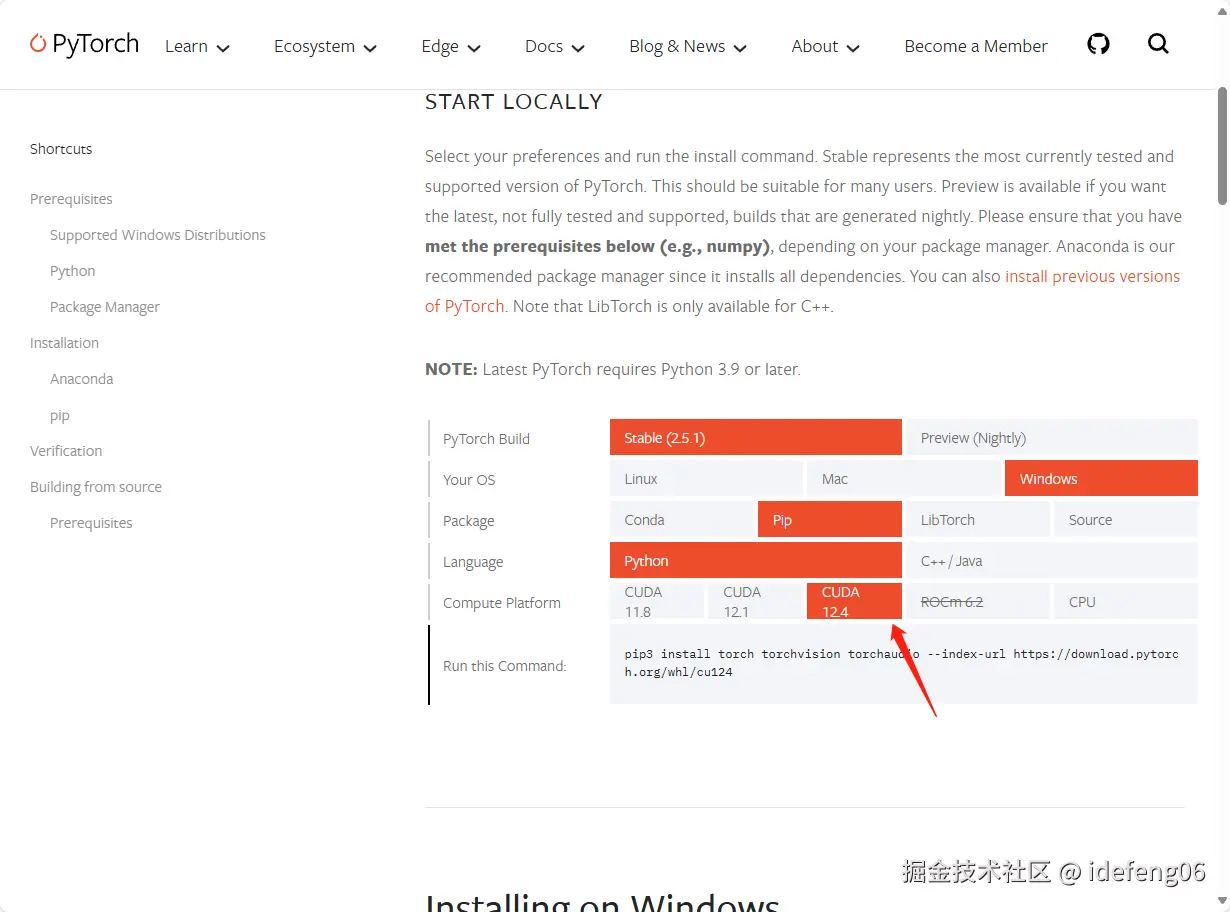Viewport: 1230px width, 912px height.
Task: Jump to Building from source section
Action: click(x=96, y=487)
